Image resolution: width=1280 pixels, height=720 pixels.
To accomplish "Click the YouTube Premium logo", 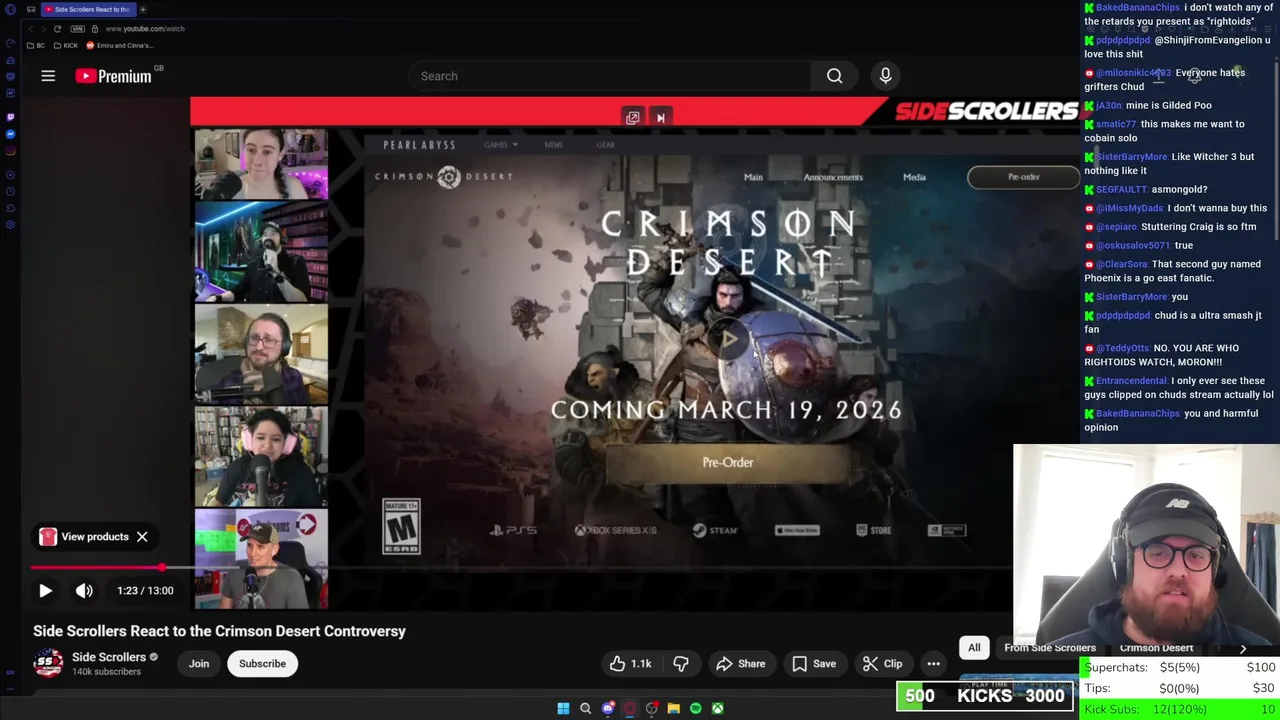I will pos(113,76).
